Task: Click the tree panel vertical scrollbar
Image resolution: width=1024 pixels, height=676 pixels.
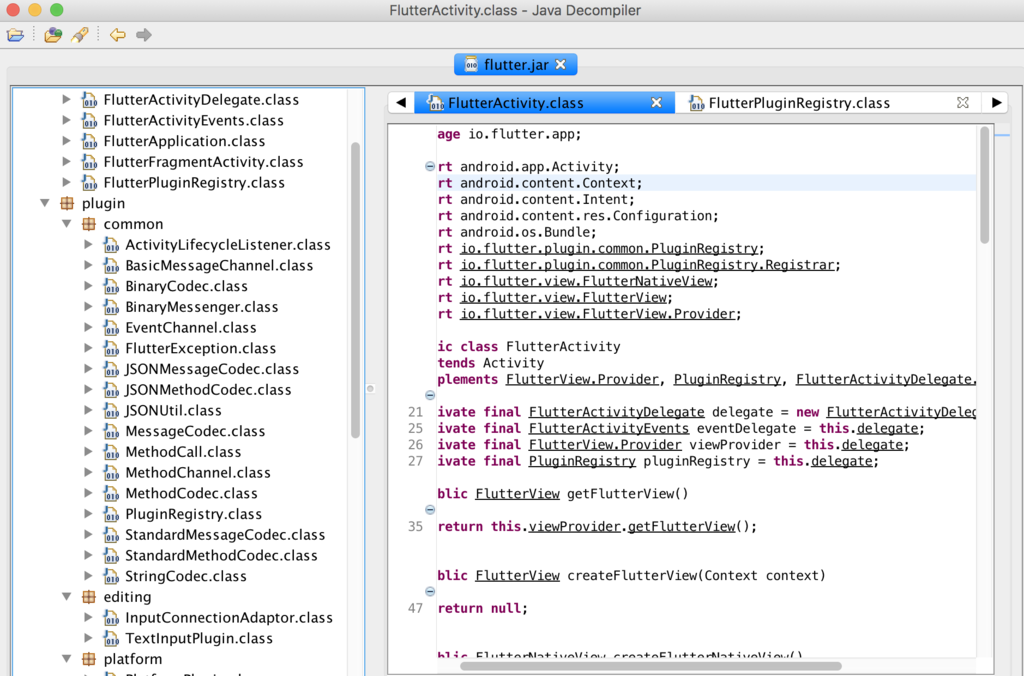Action: click(x=355, y=291)
